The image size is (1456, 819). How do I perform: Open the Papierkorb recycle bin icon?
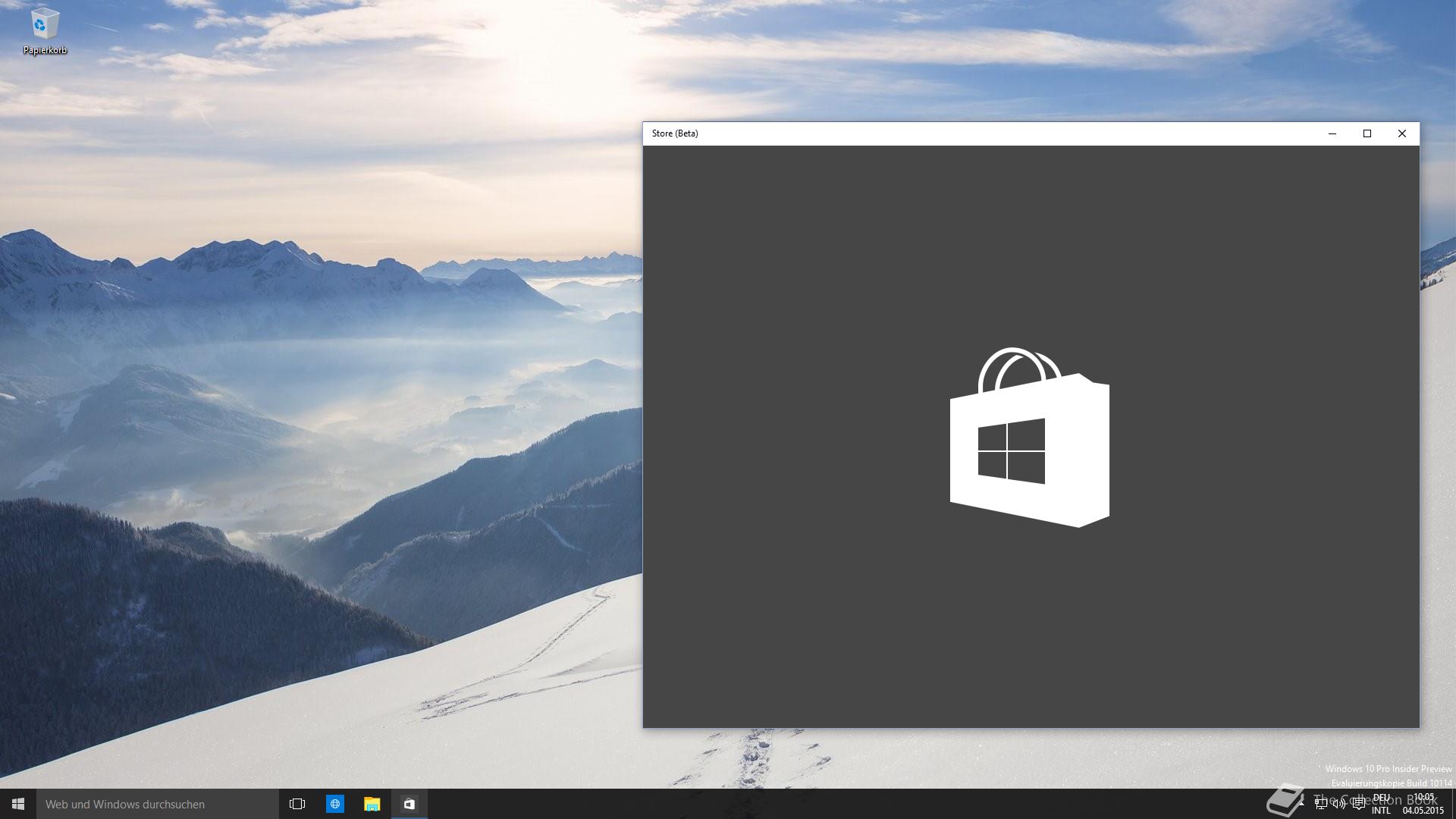click(45, 32)
